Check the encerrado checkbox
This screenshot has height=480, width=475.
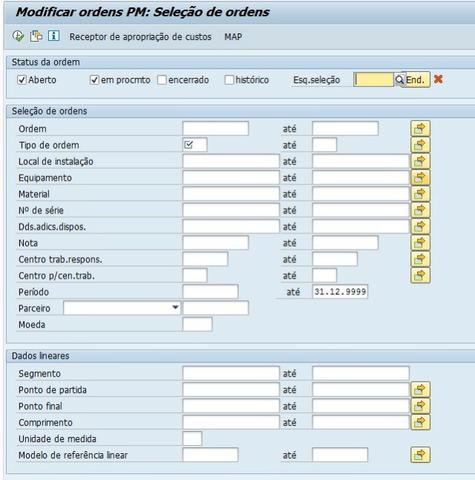pyautogui.click(x=162, y=80)
